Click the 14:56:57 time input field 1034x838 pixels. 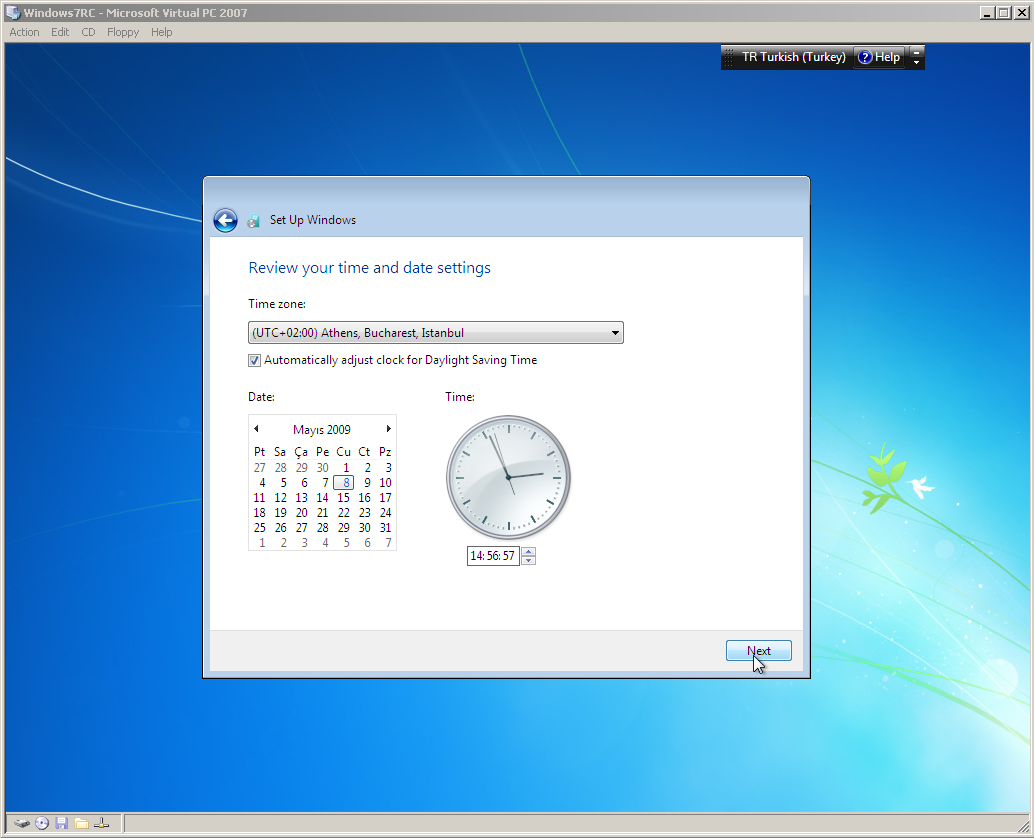tap(493, 556)
